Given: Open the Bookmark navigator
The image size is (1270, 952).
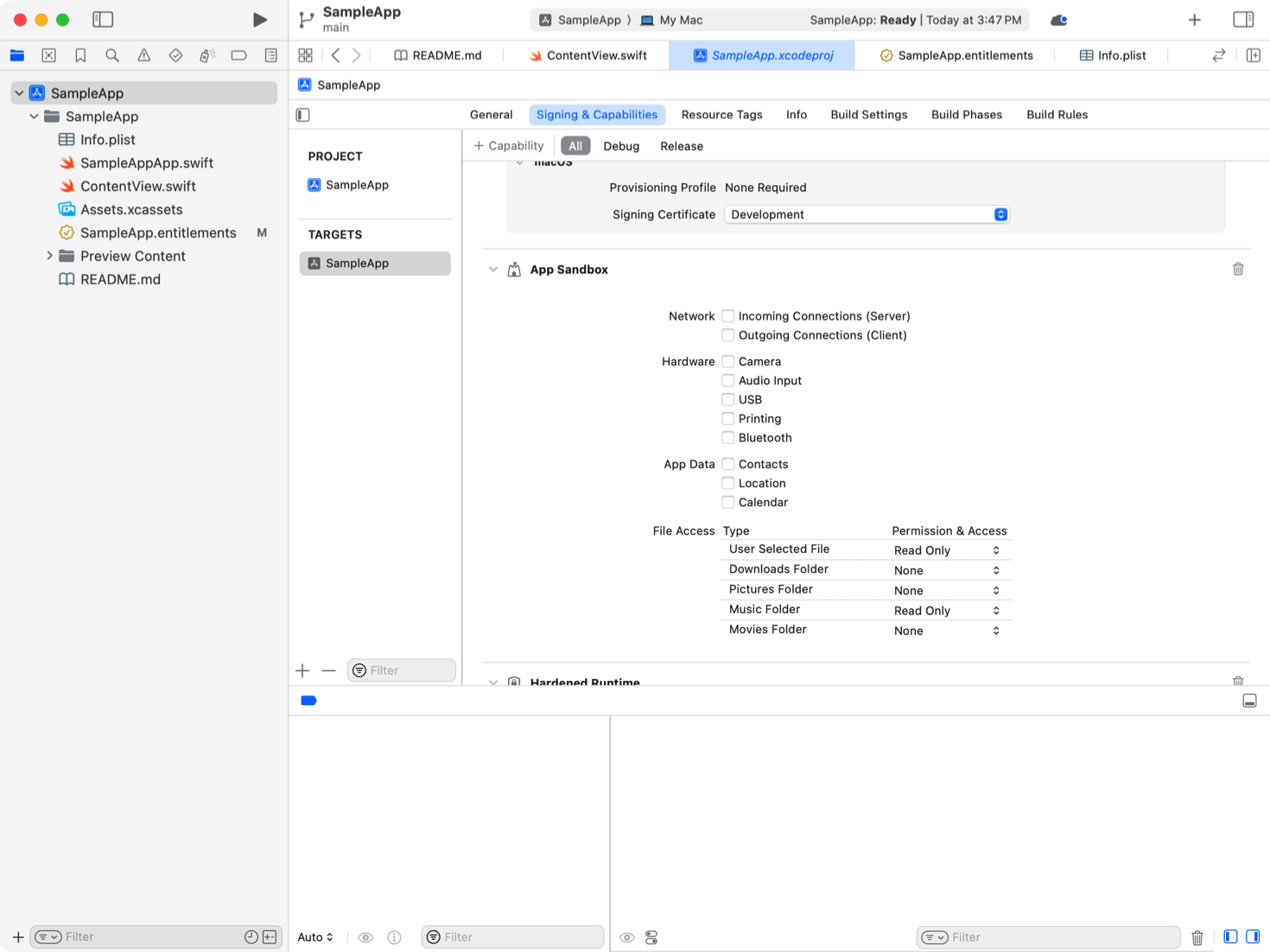Looking at the screenshot, I should pyautogui.click(x=80, y=55).
